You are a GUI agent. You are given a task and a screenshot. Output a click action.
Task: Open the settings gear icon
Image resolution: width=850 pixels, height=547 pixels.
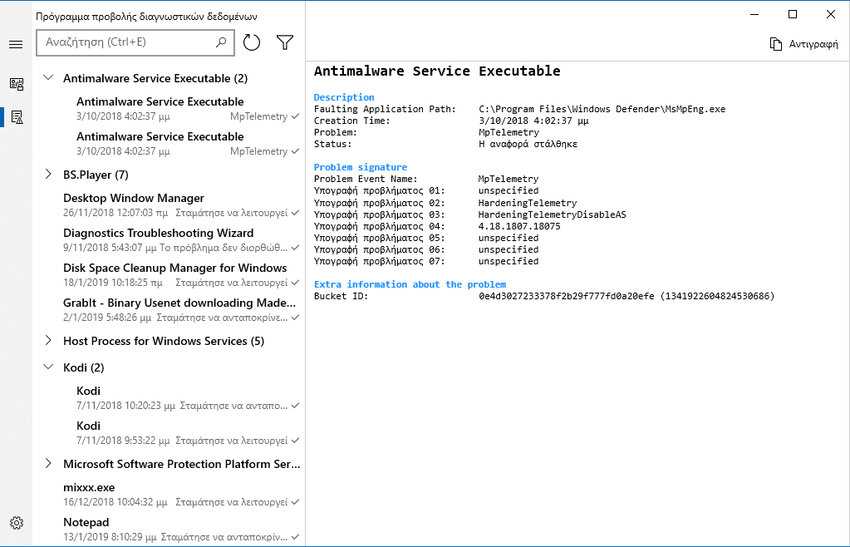tap(16, 523)
